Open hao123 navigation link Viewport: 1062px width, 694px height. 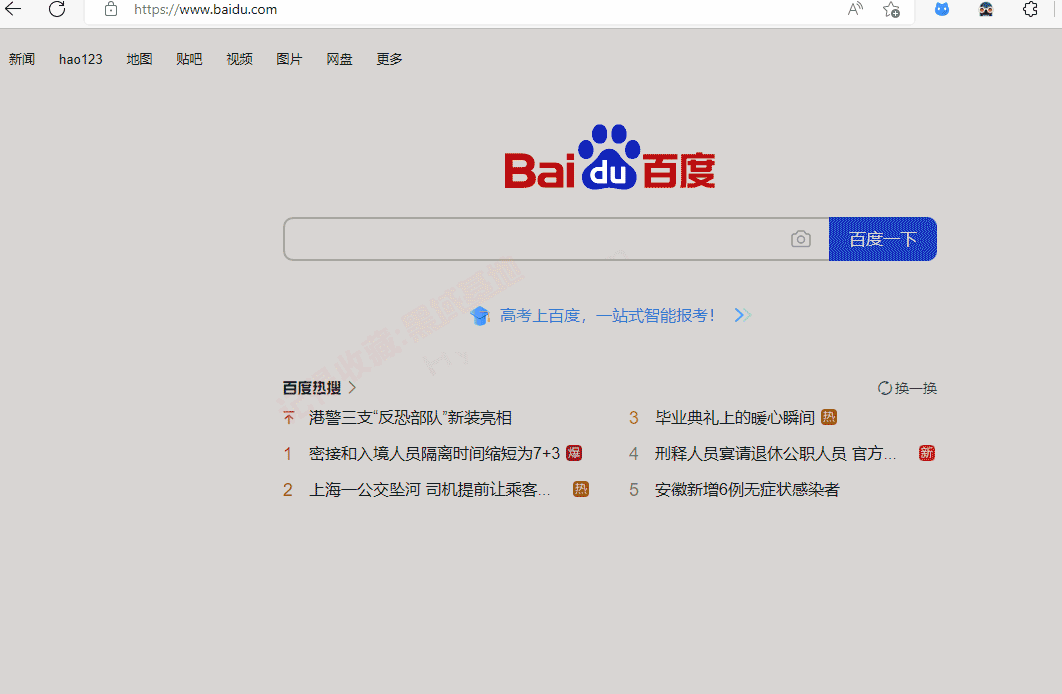81,59
